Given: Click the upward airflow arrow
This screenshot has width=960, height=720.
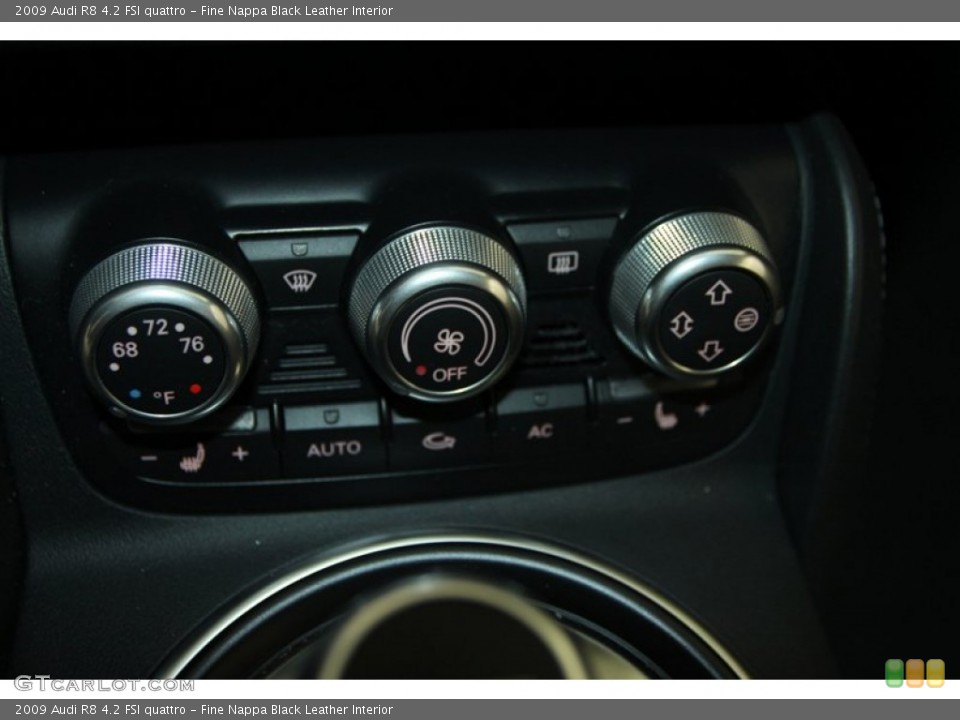Looking at the screenshot, I should coord(718,293).
